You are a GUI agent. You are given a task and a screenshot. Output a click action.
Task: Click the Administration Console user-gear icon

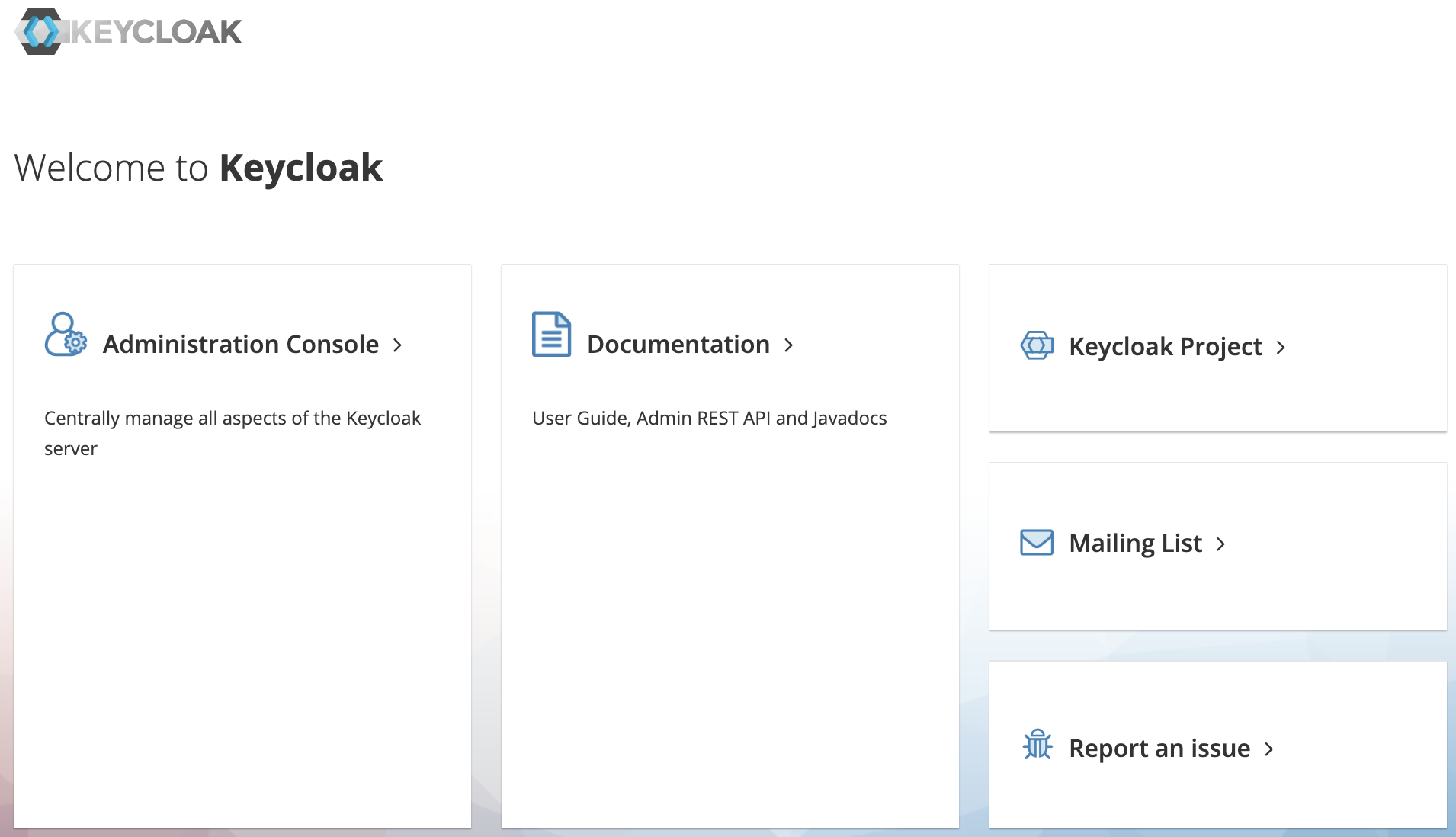pyautogui.click(x=66, y=334)
